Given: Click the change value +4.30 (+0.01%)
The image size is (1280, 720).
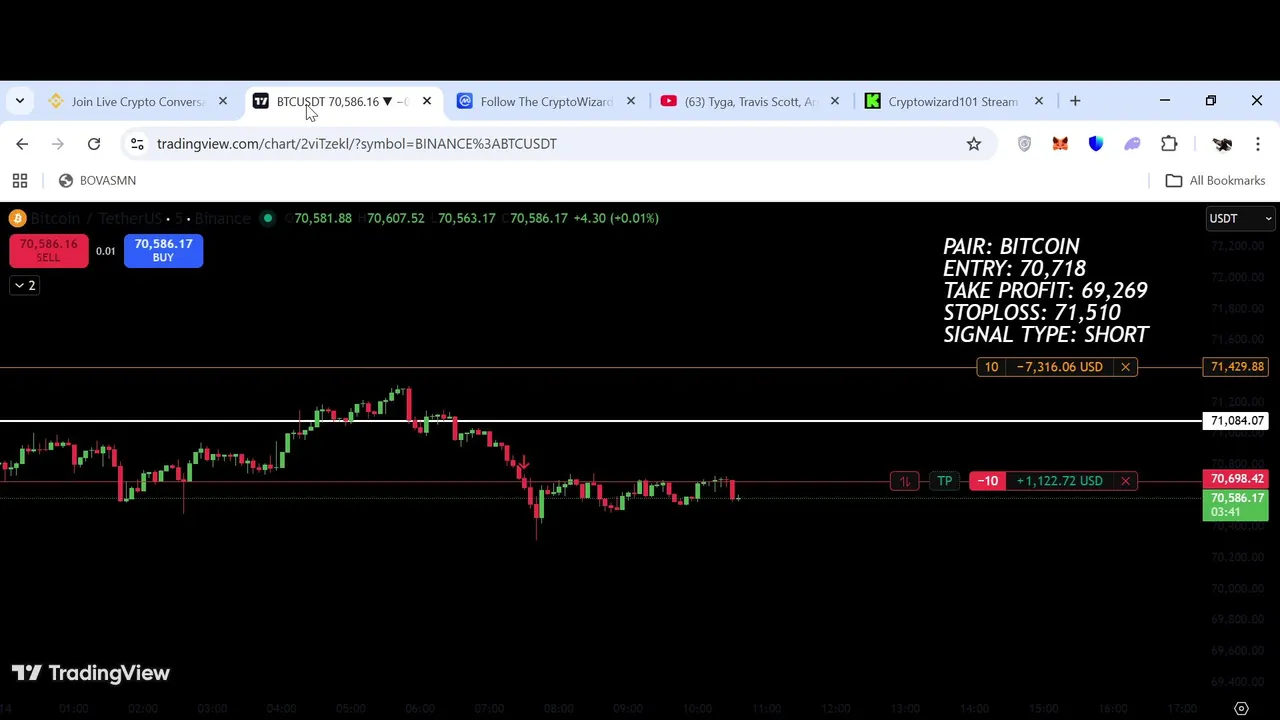Looking at the screenshot, I should point(616,218).
